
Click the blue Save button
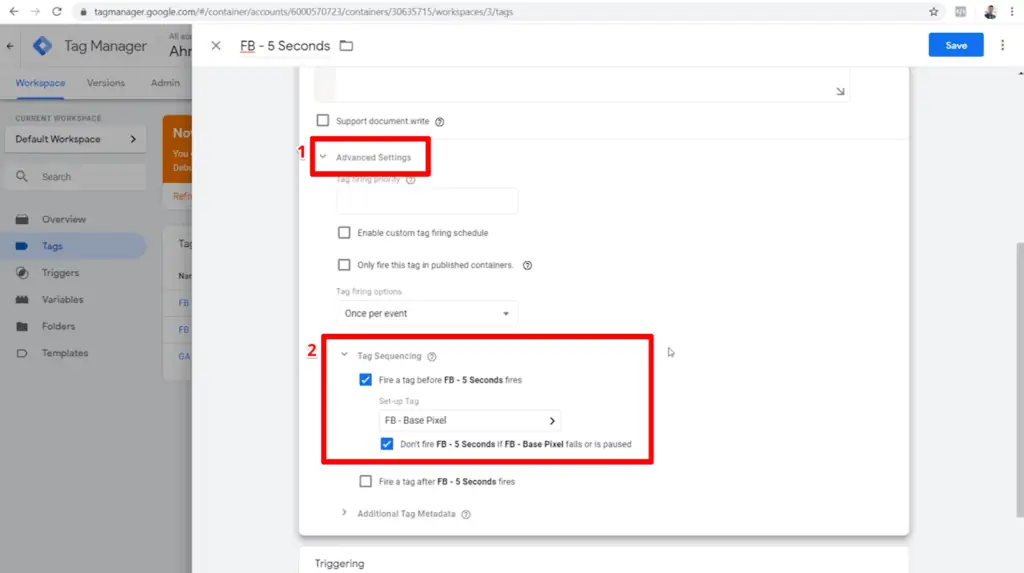(955, 45)
